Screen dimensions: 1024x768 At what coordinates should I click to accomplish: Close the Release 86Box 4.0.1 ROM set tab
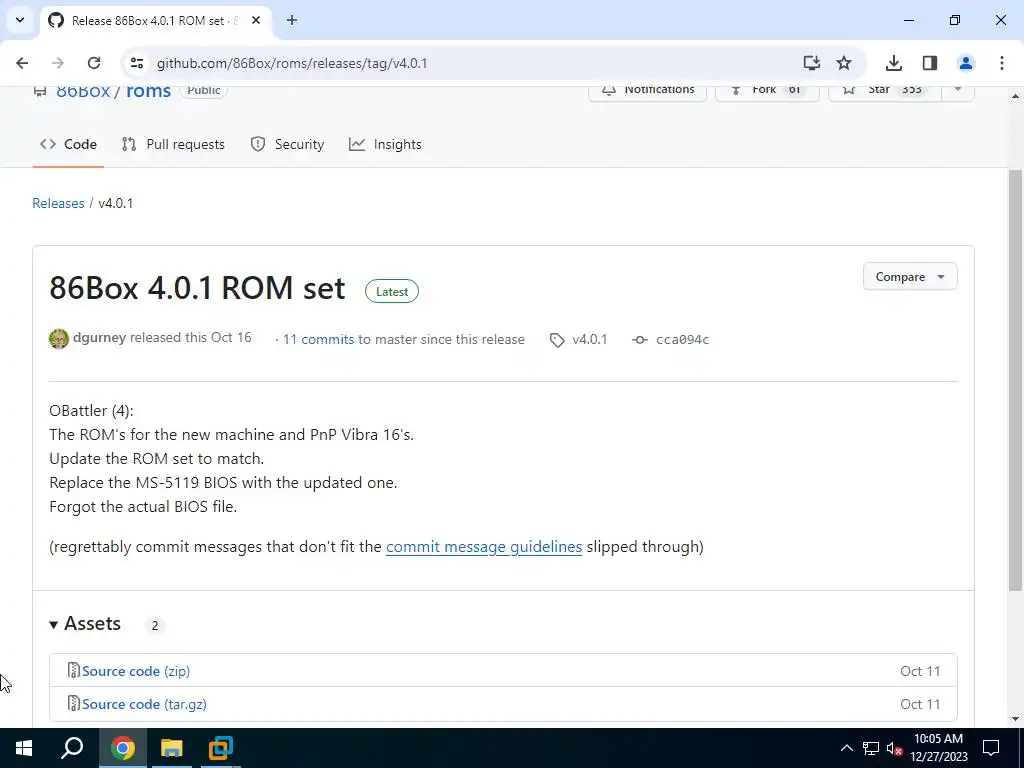pos(256,21)
